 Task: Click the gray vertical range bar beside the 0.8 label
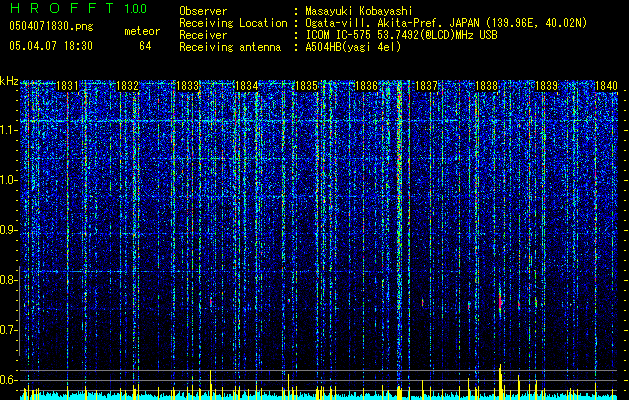[x=19, y=311]
